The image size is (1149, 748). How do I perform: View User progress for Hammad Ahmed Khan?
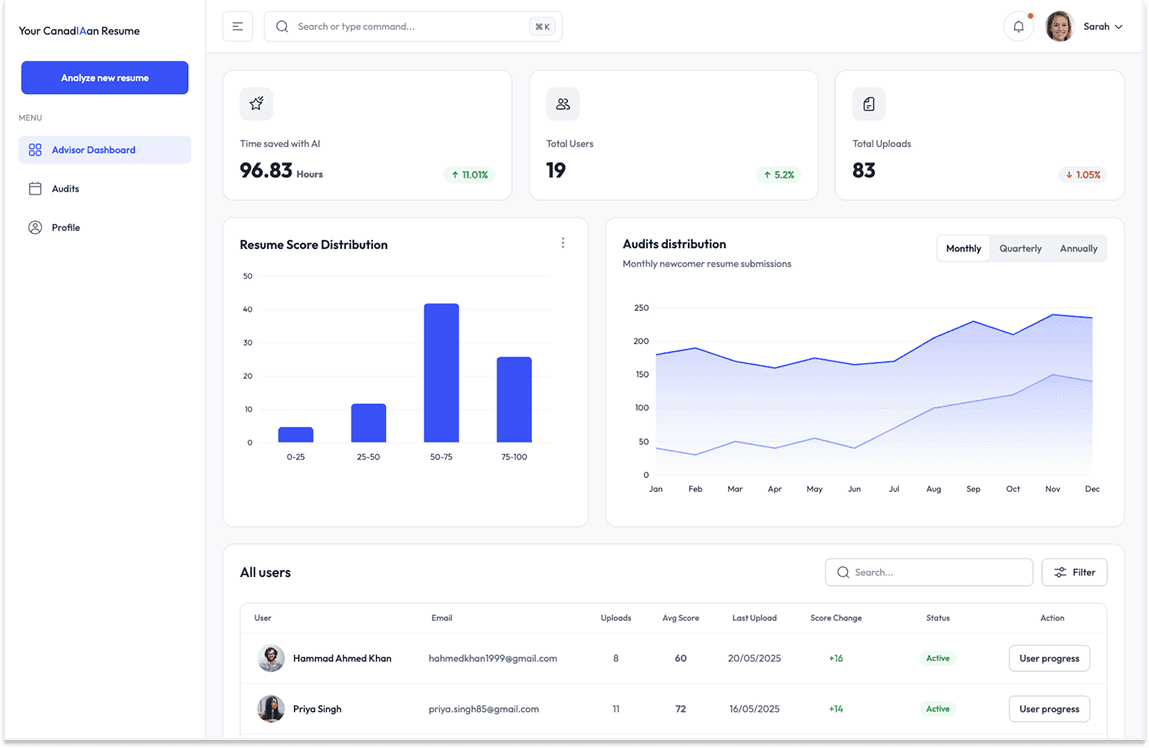(1049, 658)
